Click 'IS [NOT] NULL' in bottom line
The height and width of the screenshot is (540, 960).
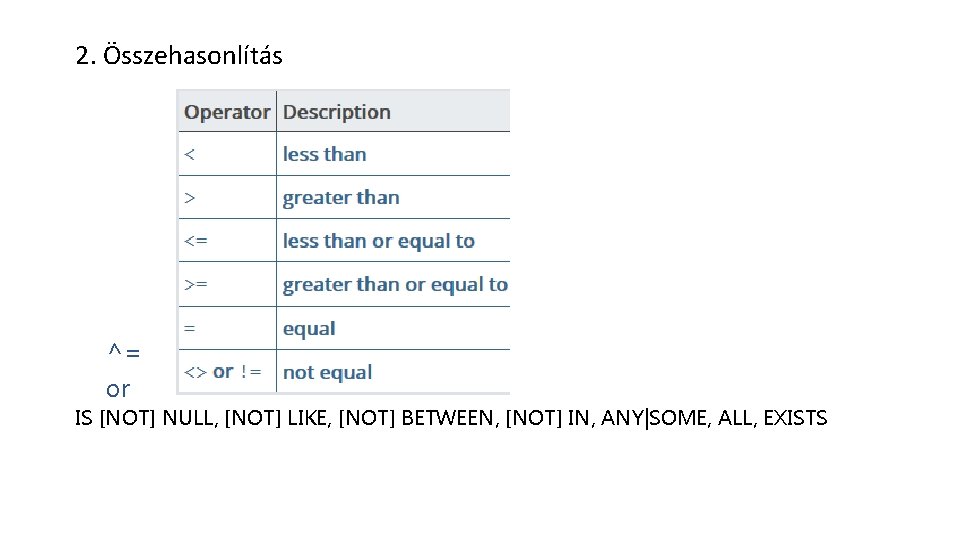pos(146,418)
